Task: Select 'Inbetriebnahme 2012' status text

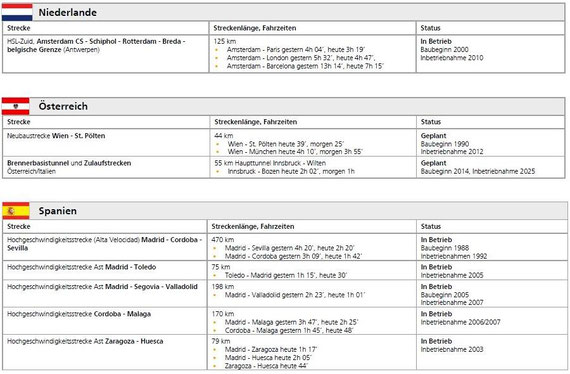Action: [x=452, y=152]
